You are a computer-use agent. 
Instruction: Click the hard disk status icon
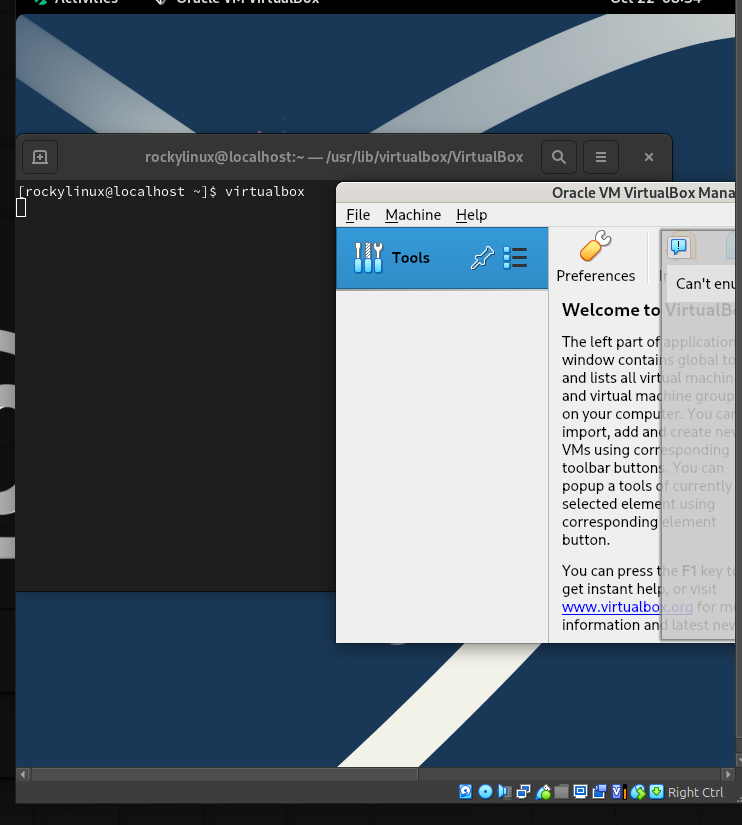466,792
